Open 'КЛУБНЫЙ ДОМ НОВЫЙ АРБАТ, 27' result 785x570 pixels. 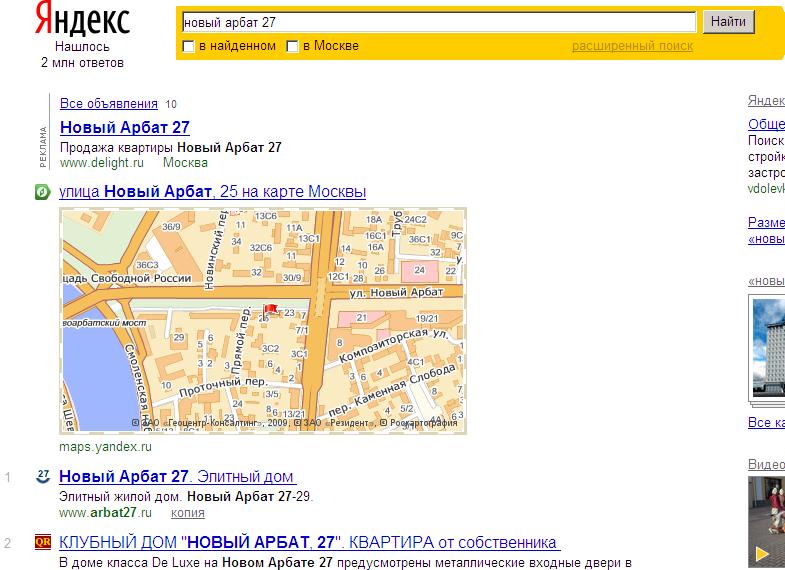pyautogui.click(x=308, y=542)
